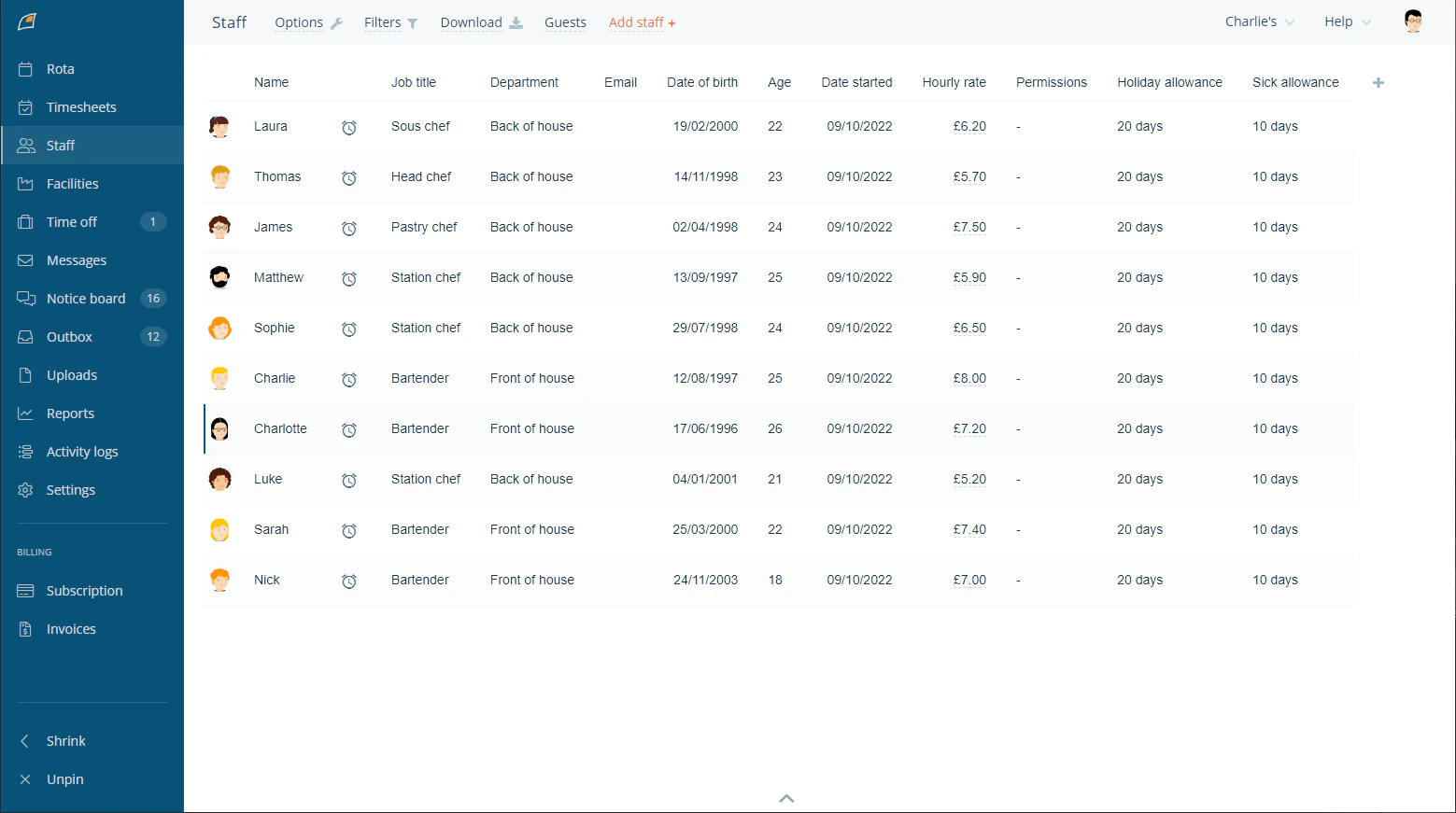Image resolution: width=1456 pixels, height=813 pixels.
Task: Switch to the Guests tab
Action: pyautogui.click(x=565, y=22)
